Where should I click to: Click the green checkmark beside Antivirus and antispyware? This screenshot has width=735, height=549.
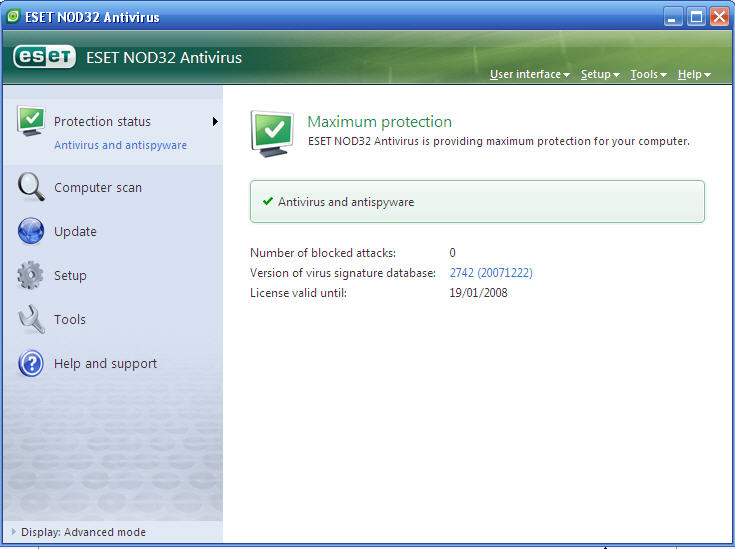pyautogui.click(x=267, y=201)
